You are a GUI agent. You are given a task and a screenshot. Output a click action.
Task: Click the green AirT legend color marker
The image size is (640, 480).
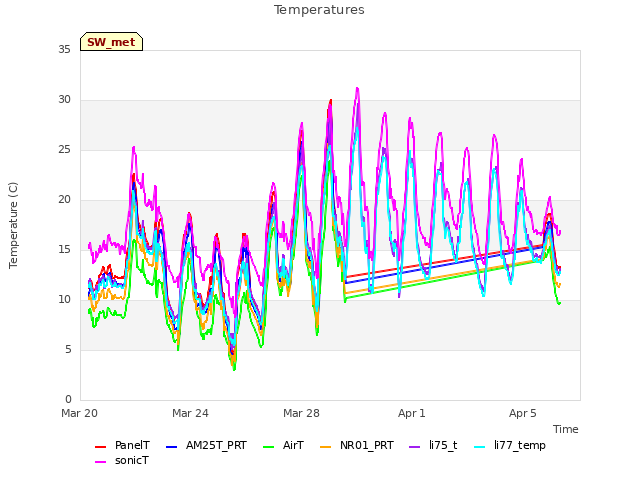pos(269,447)
